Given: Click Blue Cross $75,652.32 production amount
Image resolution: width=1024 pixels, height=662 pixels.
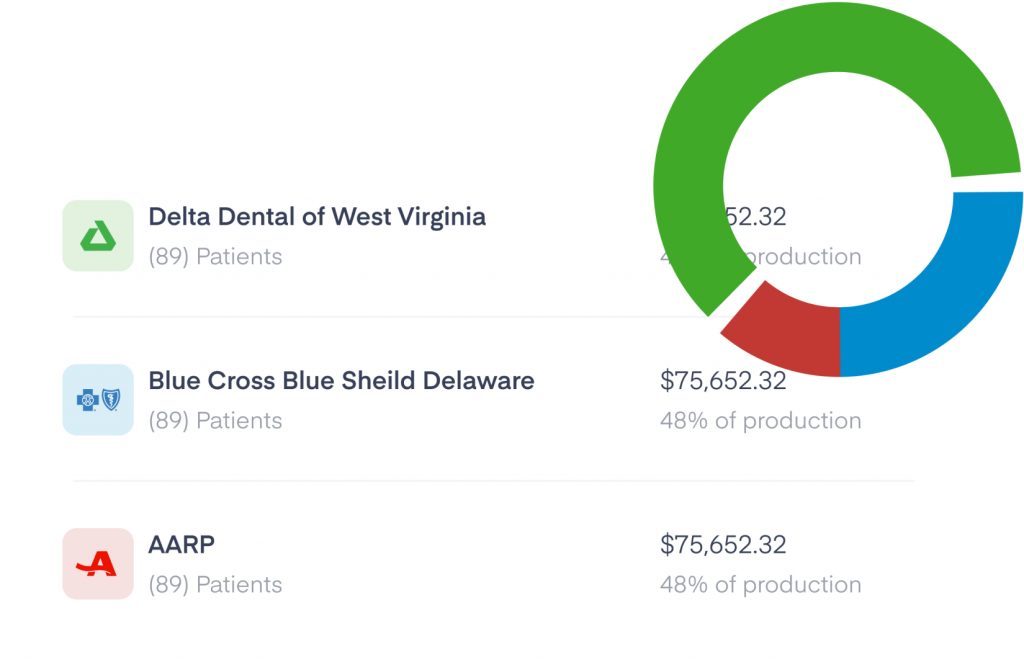Looking at the screenshot, I should [x=723, y=381].
